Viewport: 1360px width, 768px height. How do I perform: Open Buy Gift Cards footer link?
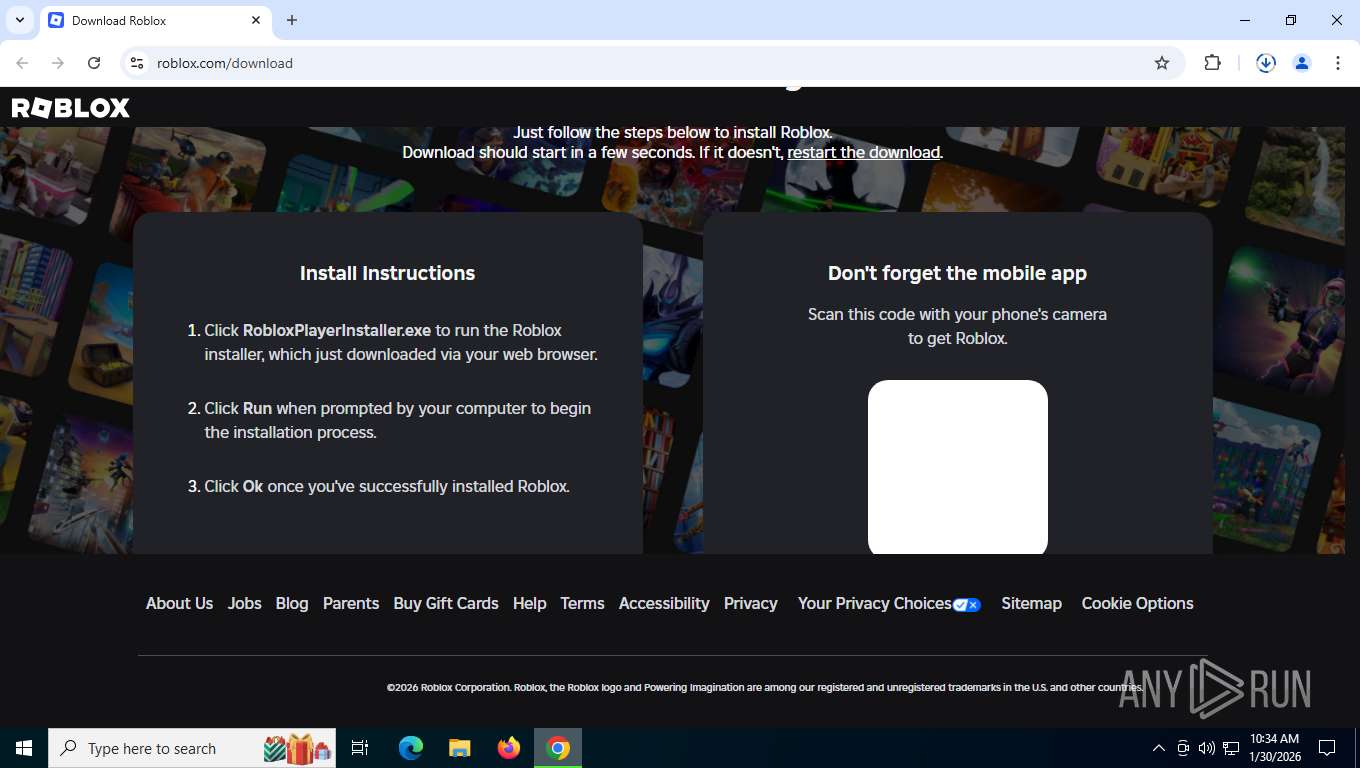point(446,604)
